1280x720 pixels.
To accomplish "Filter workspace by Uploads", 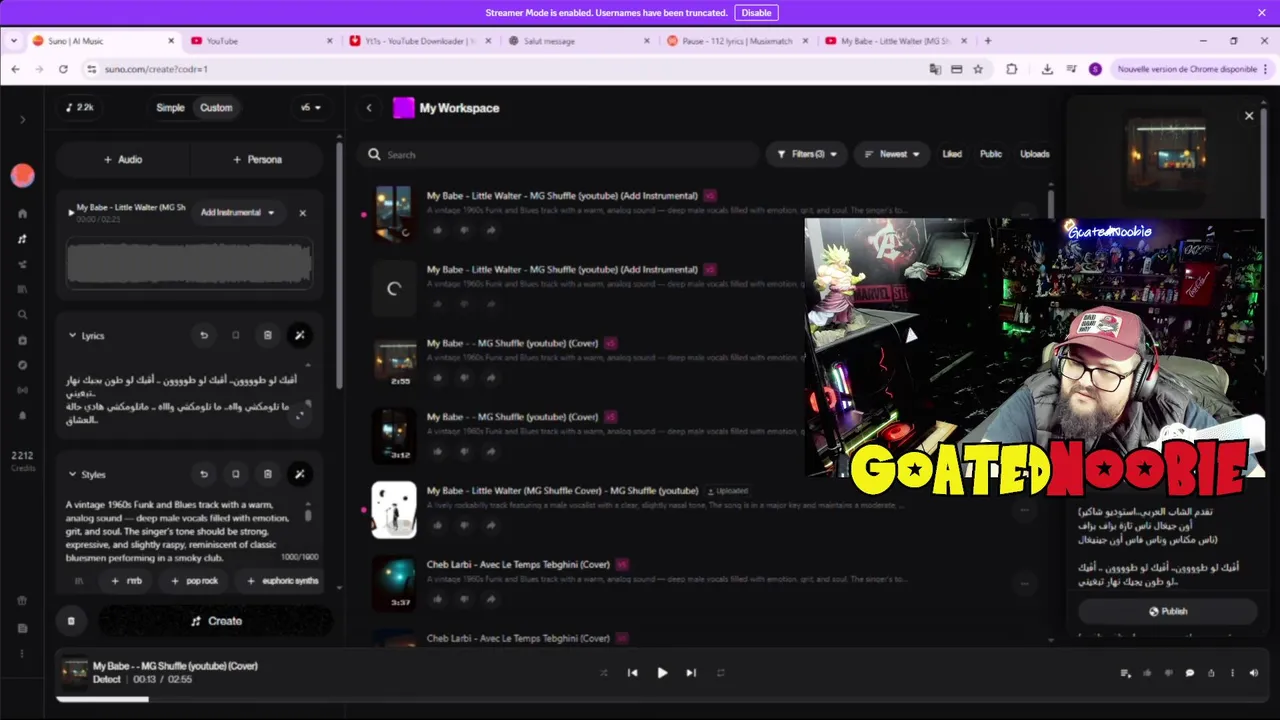I will click(1035, 154).
